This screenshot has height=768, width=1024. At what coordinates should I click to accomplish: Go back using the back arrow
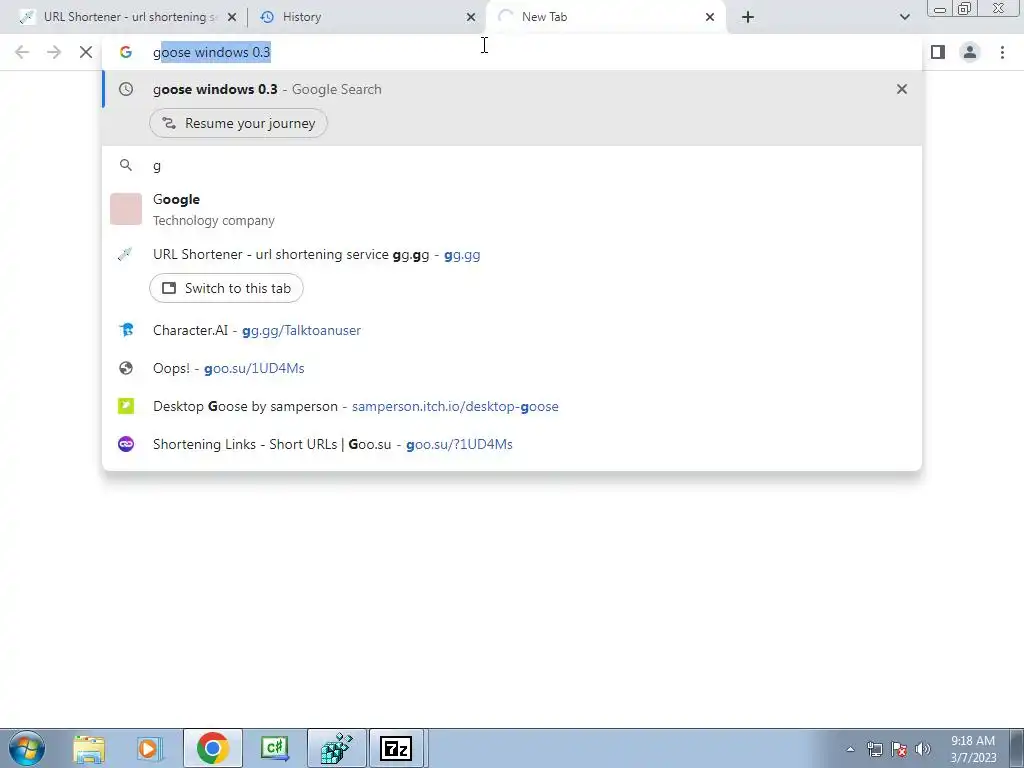[x=22, y=52]
